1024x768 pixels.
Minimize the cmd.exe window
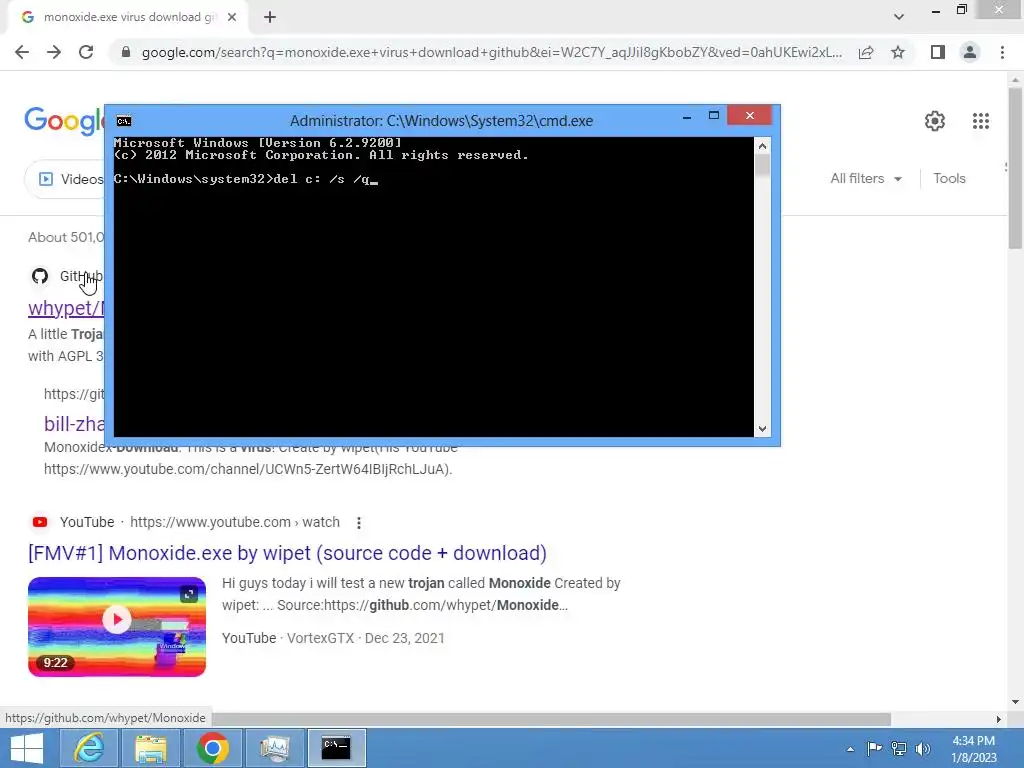pyautogui.click(x=687, y=116)
